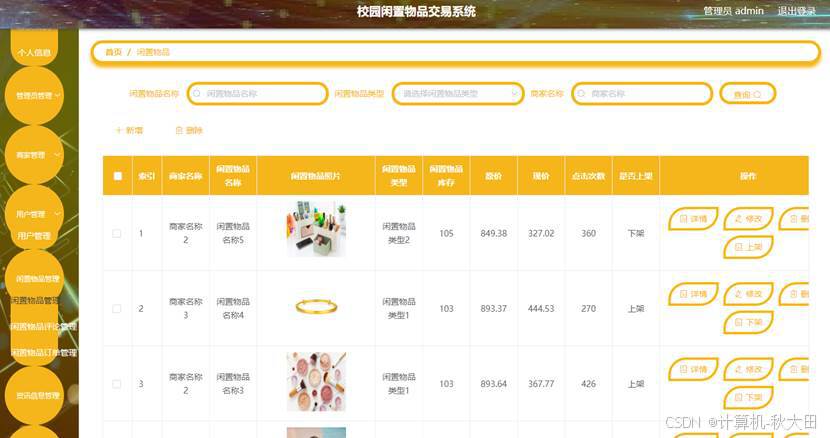Screen dimensions: 830x438
Task: Open 个人信息 in the sidebar
Action: (x=34, y=52)
